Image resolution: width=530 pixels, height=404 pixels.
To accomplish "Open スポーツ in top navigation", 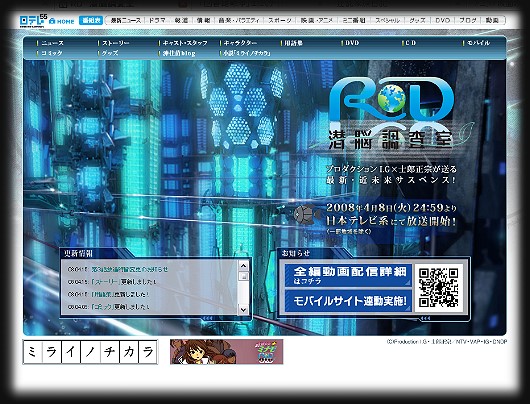I will [x=280, y=21].
